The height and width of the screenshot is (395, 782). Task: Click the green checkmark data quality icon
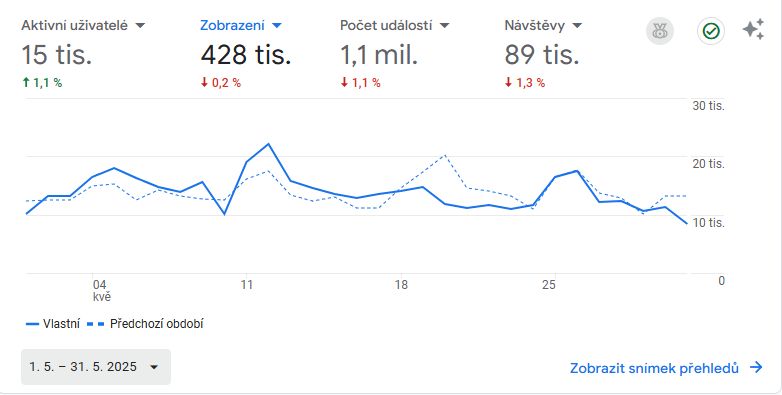point(711,31)
